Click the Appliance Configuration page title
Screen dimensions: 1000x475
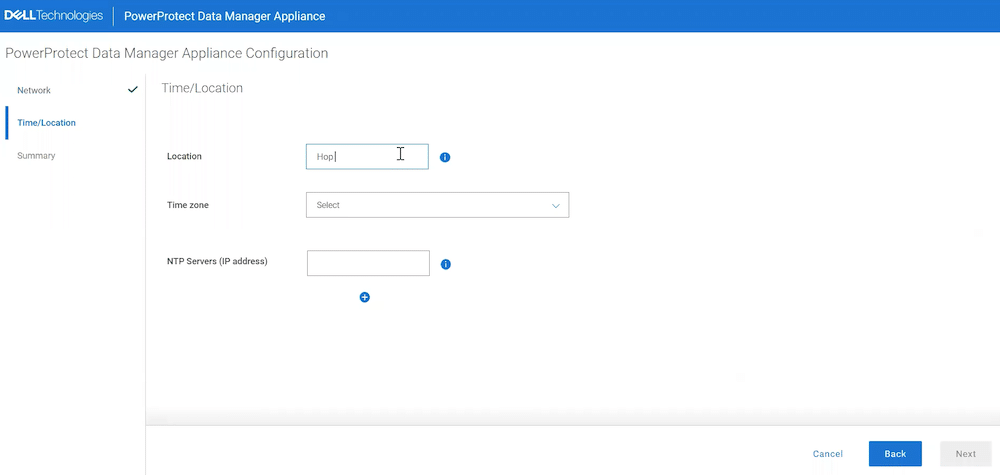point(166,53)
